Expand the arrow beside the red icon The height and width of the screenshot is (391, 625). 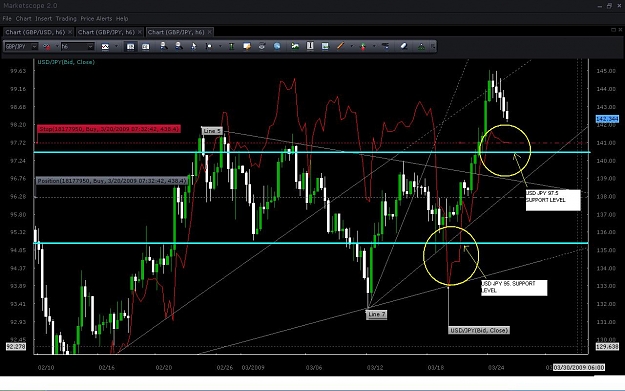point(56,47)
